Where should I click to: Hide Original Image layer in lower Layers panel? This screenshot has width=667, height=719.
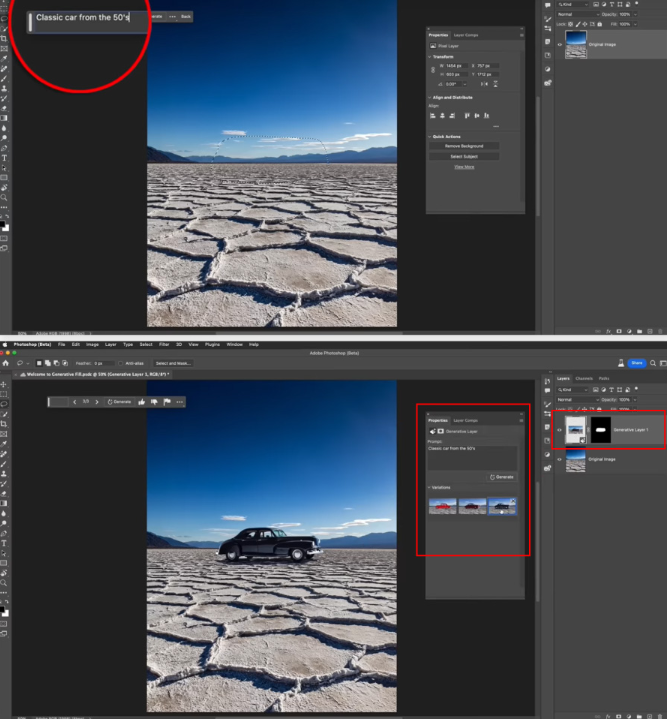point(559,459)
